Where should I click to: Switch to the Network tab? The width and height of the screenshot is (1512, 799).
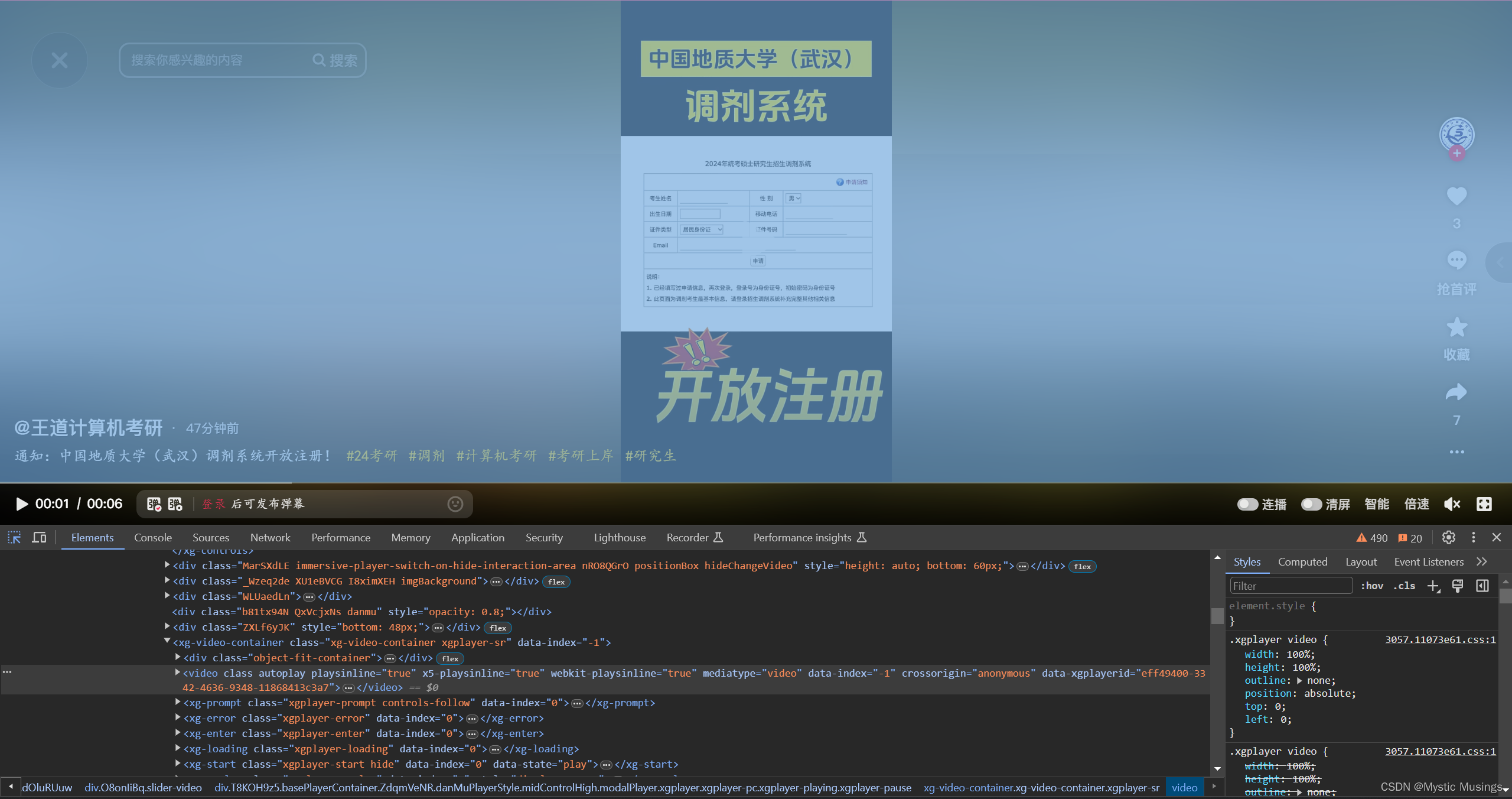pyautogui.click(x=271, y=538)
